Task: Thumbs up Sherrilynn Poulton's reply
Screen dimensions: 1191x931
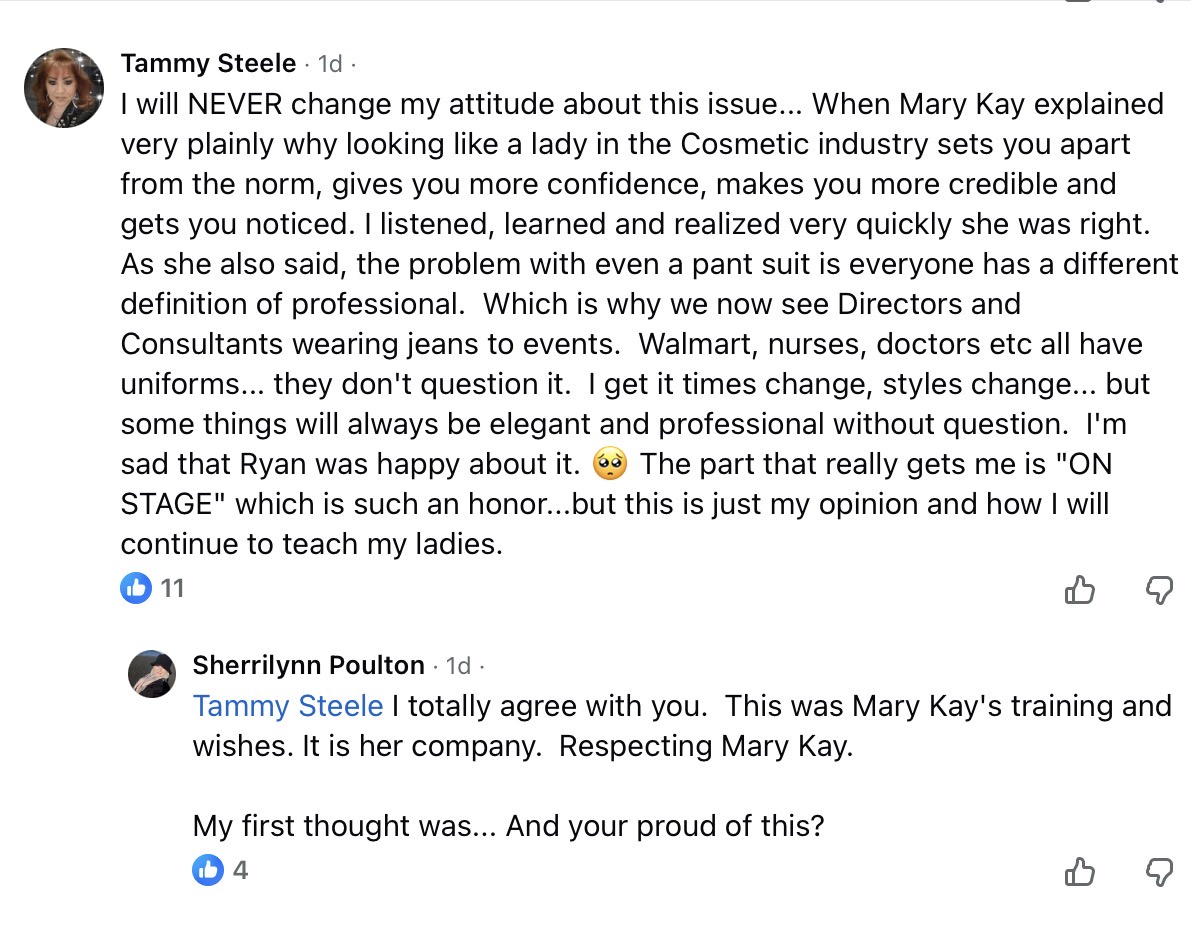Action: pos(1080,872)
